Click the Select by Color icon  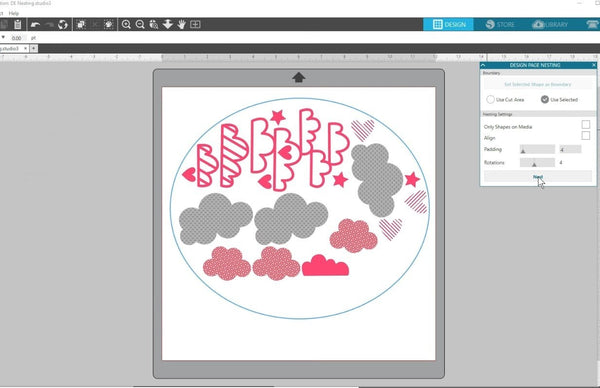pyautogui.click(x=109, y=24)
